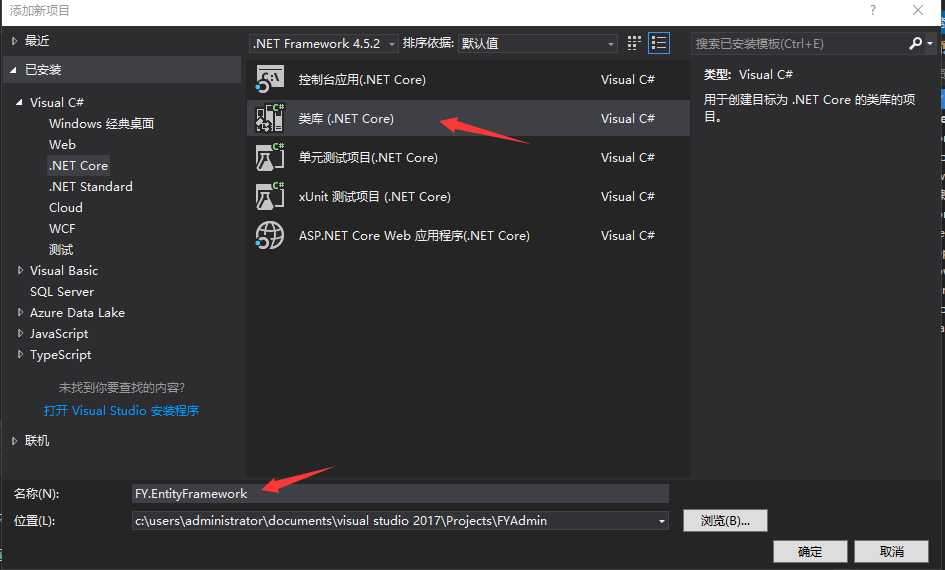Image resolution: width=945 pixels, height=570 pixels.
Task: Collapse the Visual C# tree node
Action: click(x=19, y=102)
